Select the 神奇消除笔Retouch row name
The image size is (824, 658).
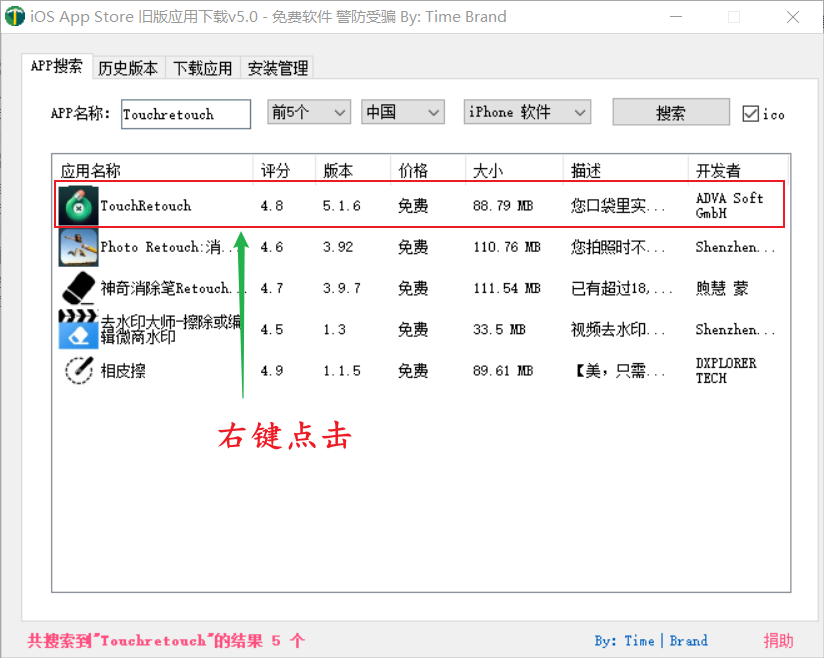click(173, 288)
